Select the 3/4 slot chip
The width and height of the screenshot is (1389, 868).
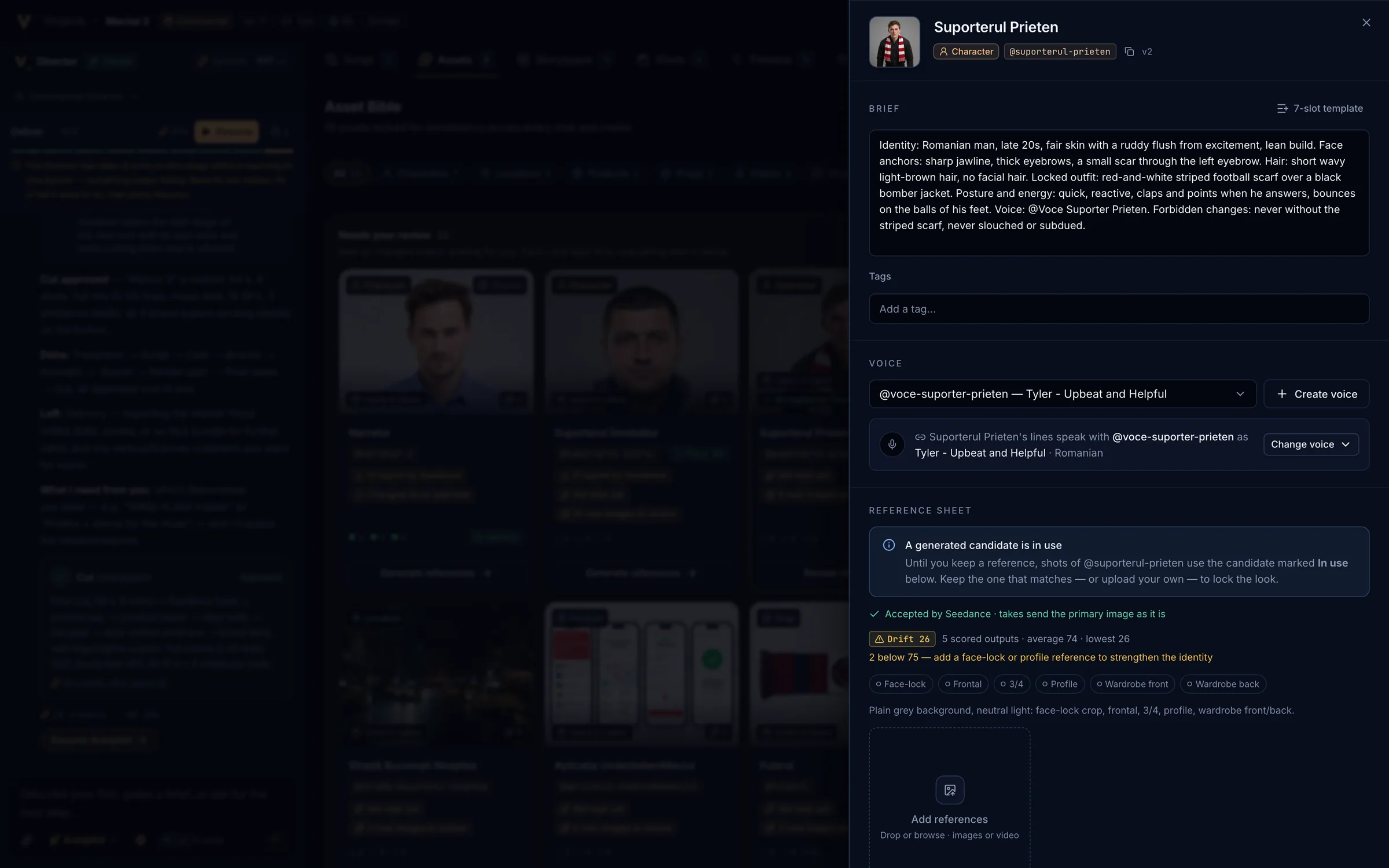point(1012,684)
